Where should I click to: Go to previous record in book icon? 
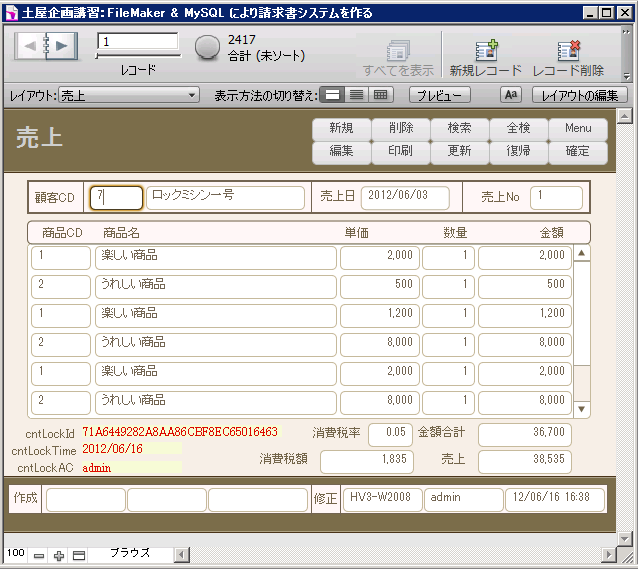click(x=29, y=46)
